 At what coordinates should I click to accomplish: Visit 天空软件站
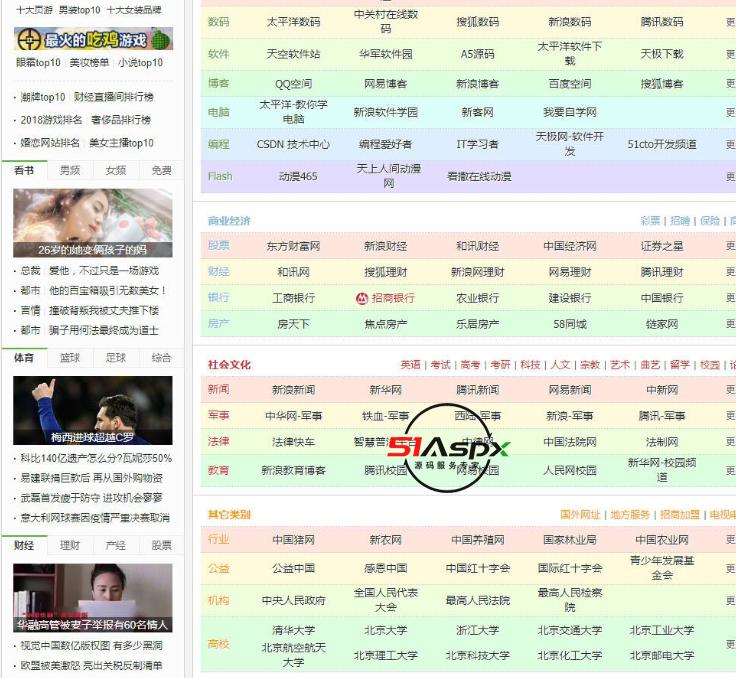coord(293,54)
